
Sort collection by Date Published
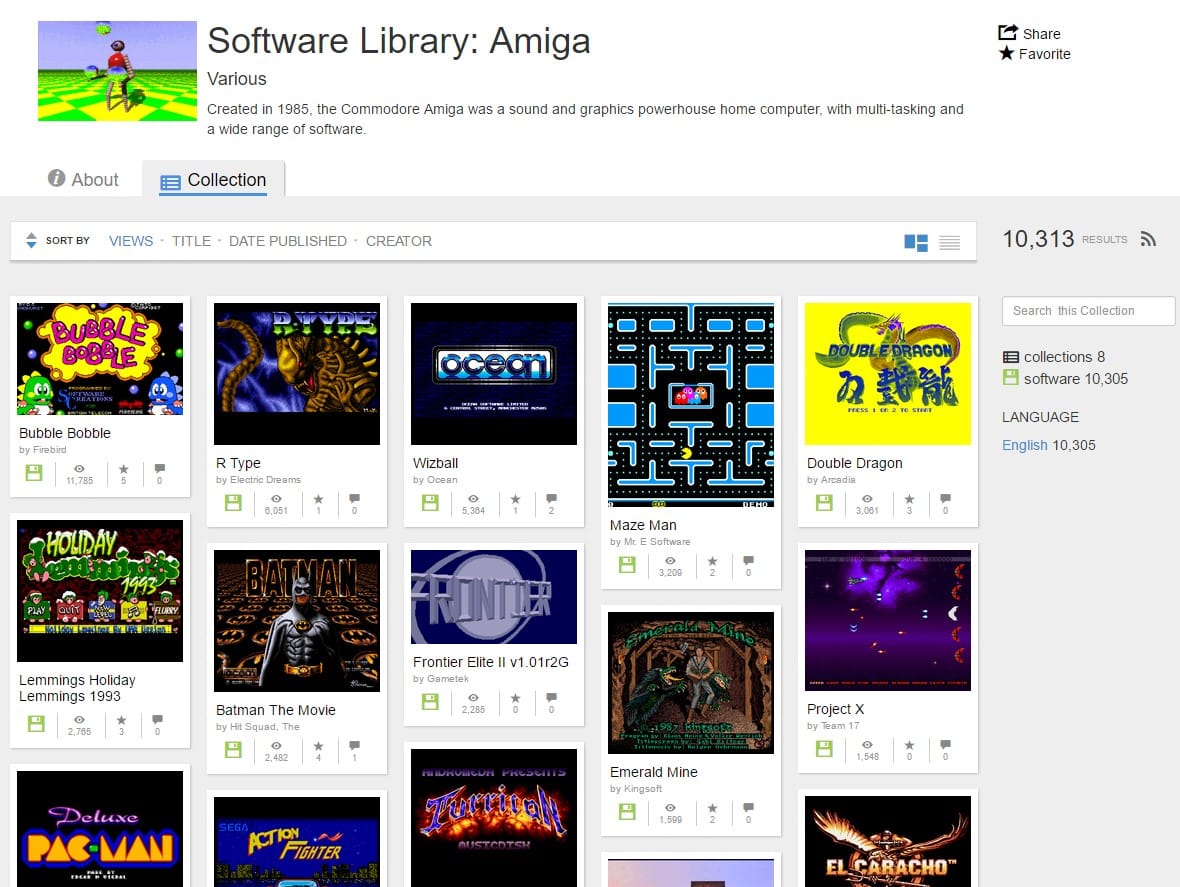point(287,241)
